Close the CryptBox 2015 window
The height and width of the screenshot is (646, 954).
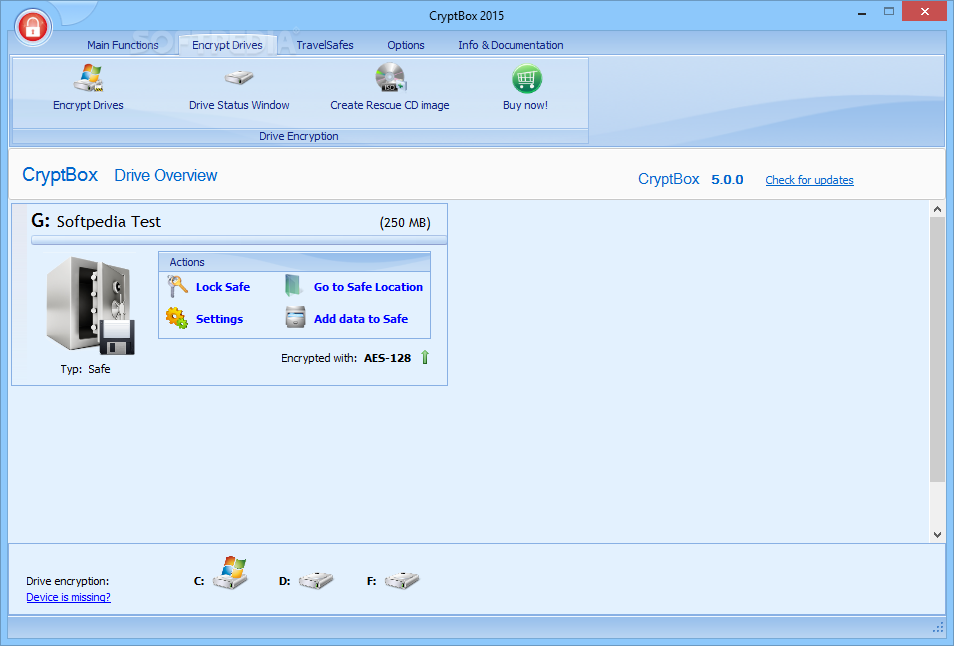coord(925,12)
